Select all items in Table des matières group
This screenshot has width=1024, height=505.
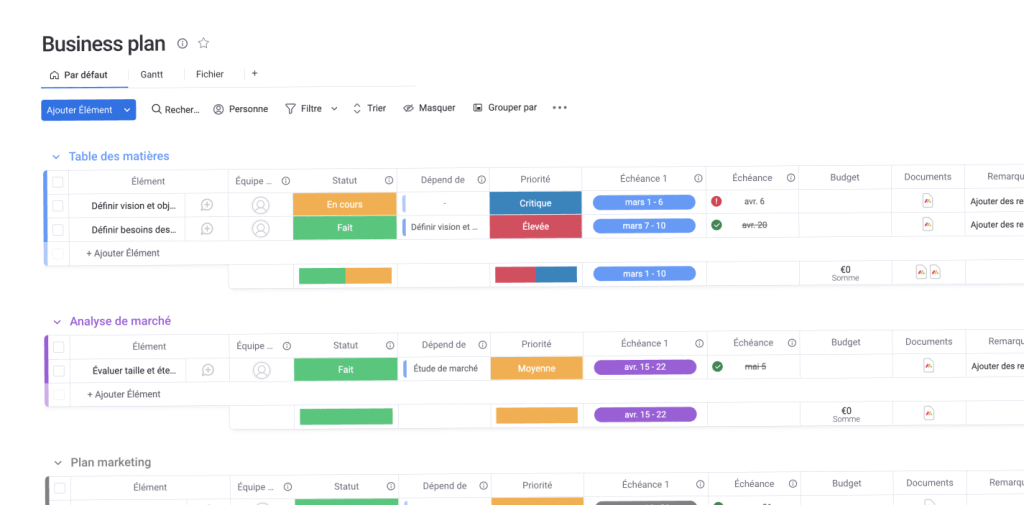point(58,182)
